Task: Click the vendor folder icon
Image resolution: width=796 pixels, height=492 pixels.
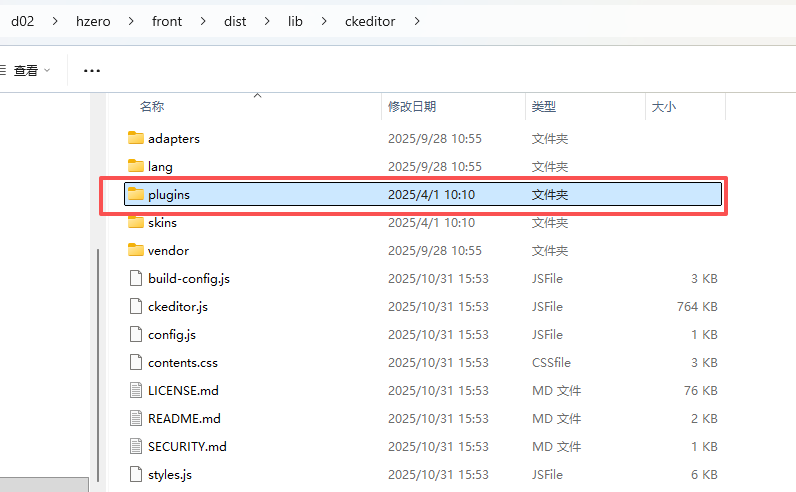Action: pyautogui.click(x=136, y=250)
